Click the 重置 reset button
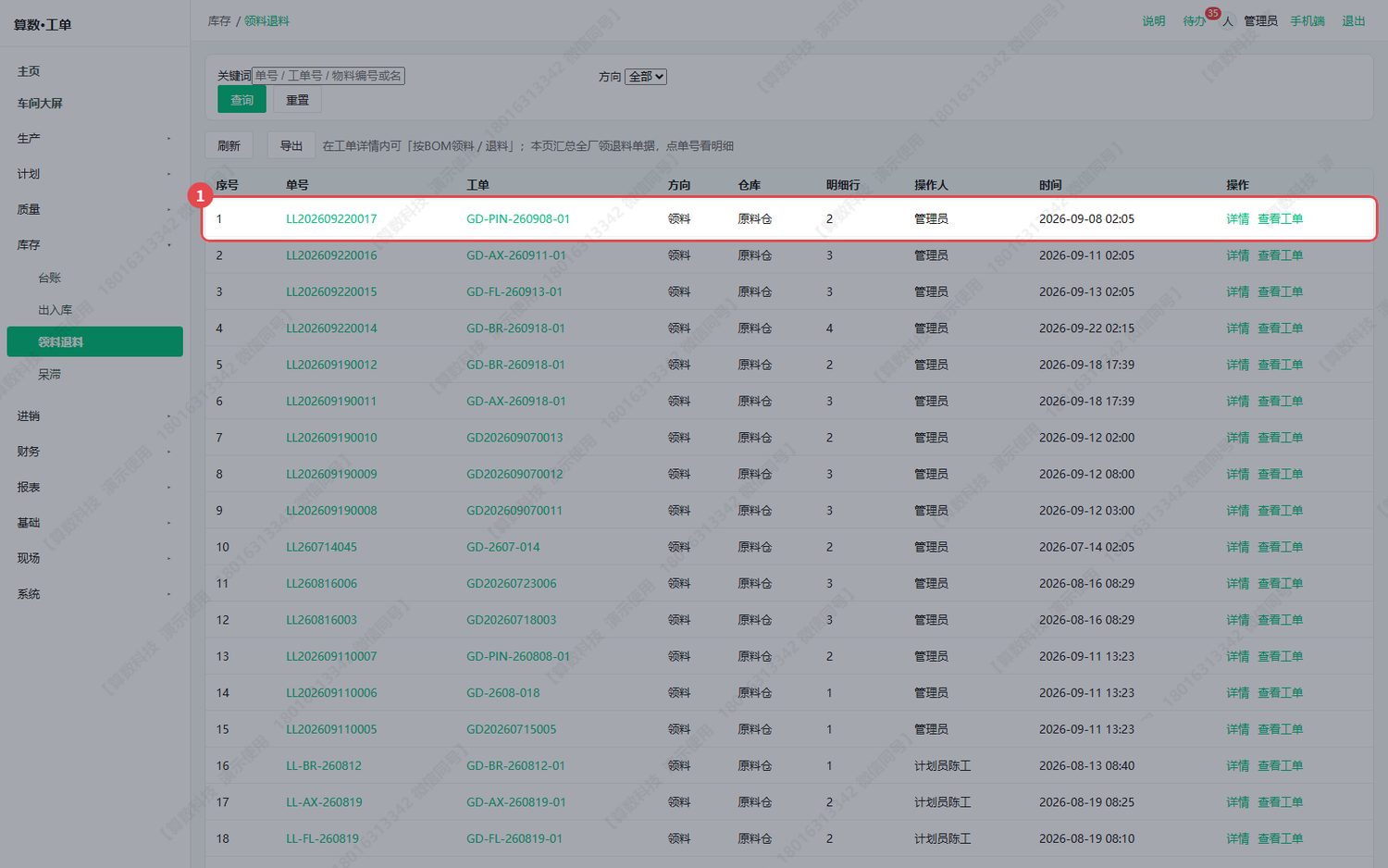The image size is (1388, 868). tap(297, 100)
